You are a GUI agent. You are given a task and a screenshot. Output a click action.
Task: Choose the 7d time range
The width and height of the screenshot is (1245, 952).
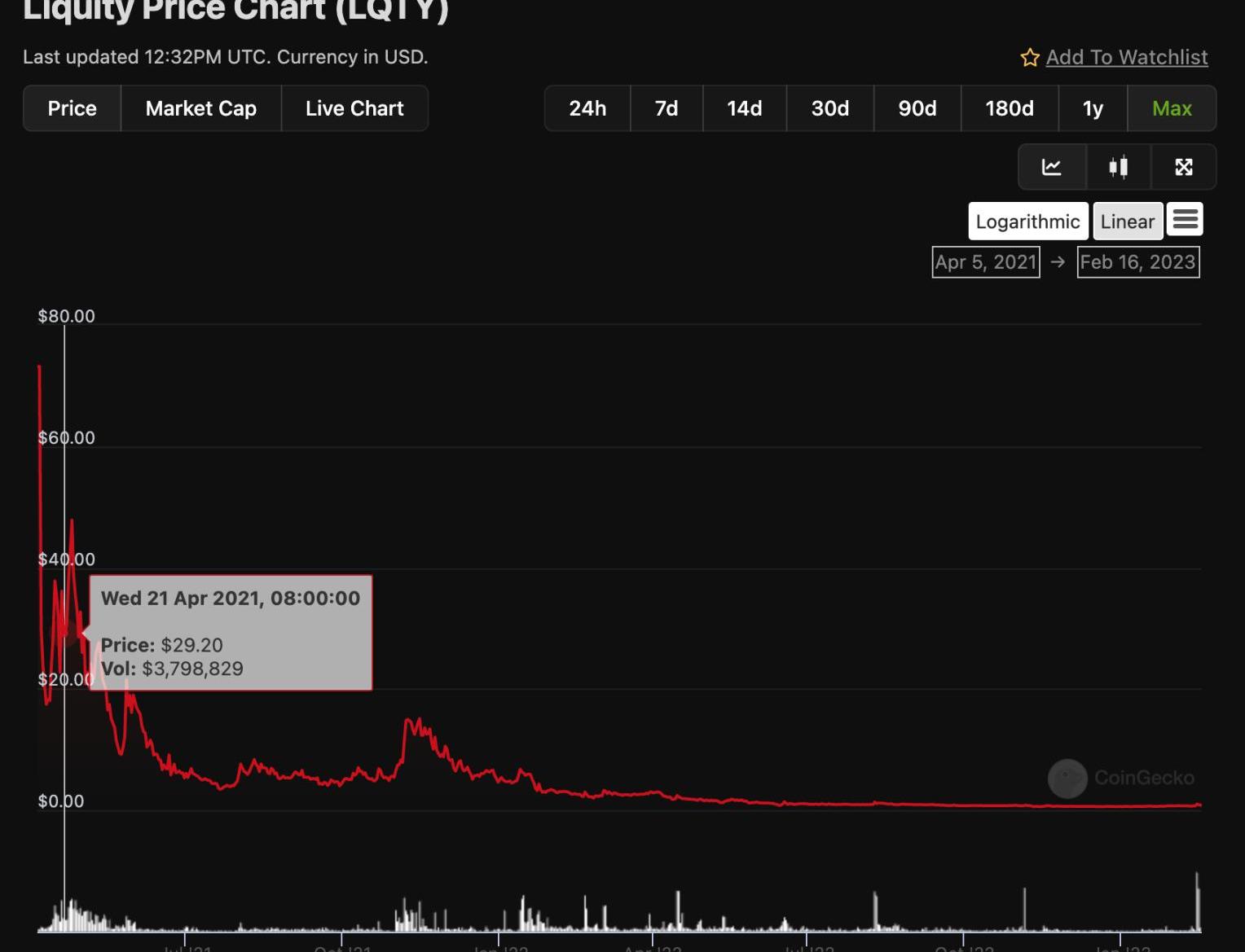point(666,108)
